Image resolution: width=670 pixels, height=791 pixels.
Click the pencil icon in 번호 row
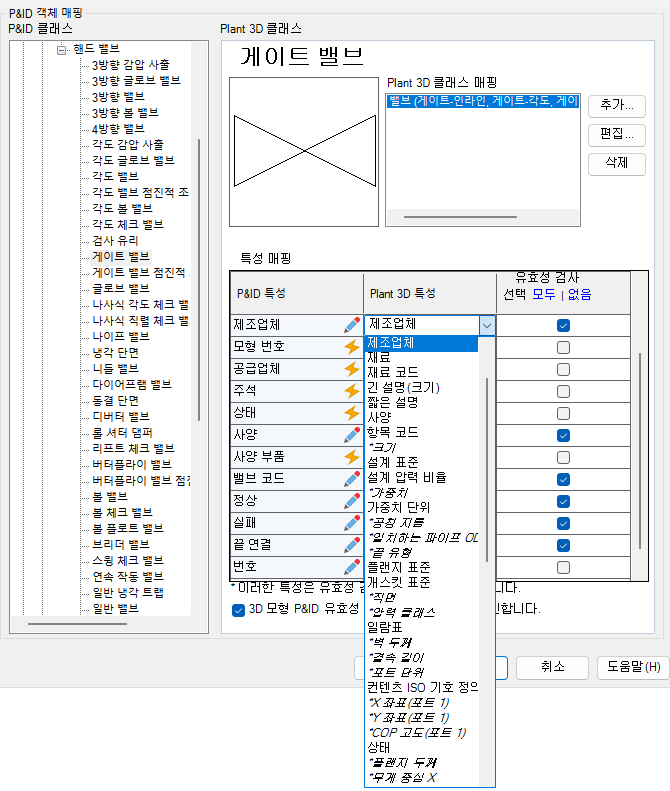tap(352, 567)
